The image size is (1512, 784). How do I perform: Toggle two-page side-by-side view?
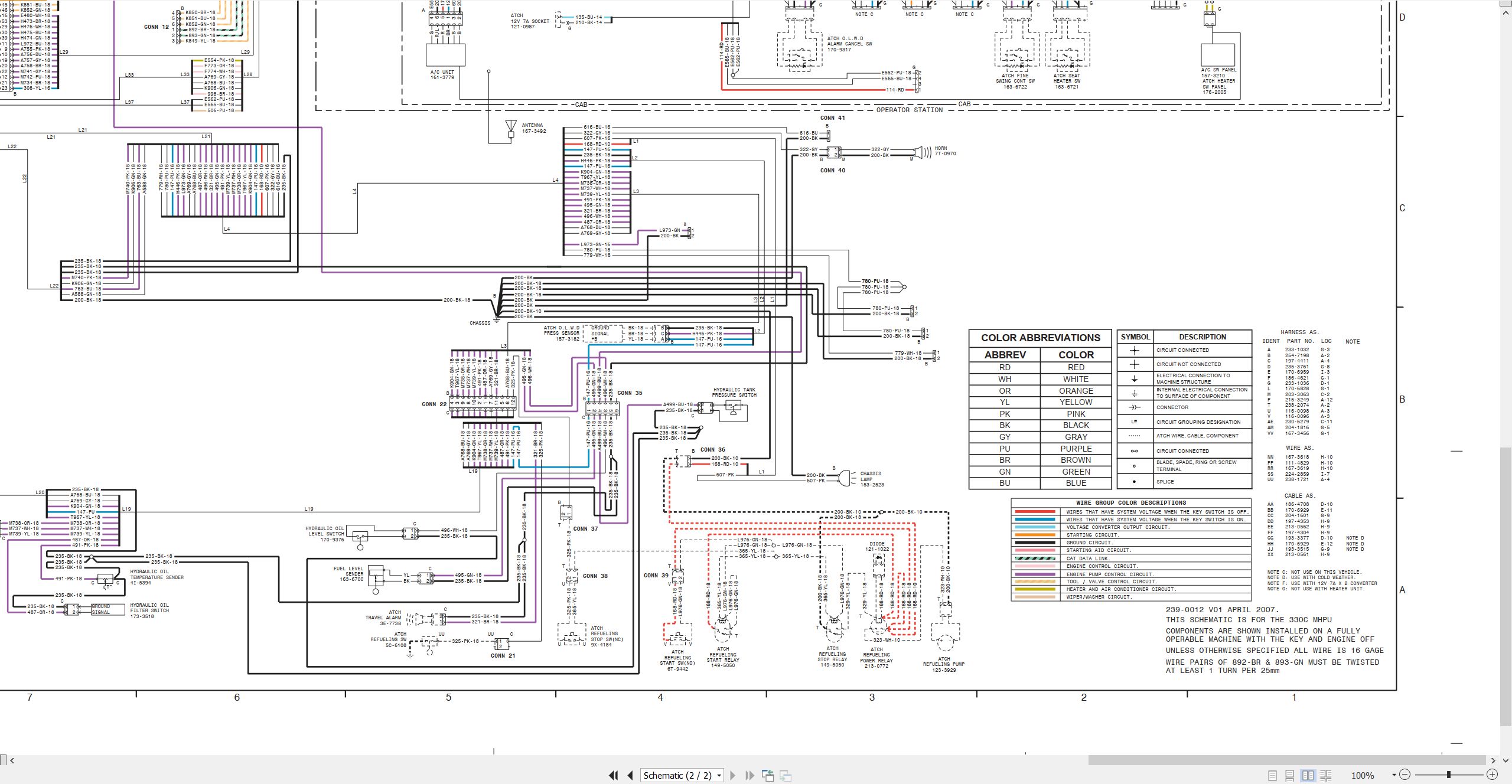[x=1308, y=775]
